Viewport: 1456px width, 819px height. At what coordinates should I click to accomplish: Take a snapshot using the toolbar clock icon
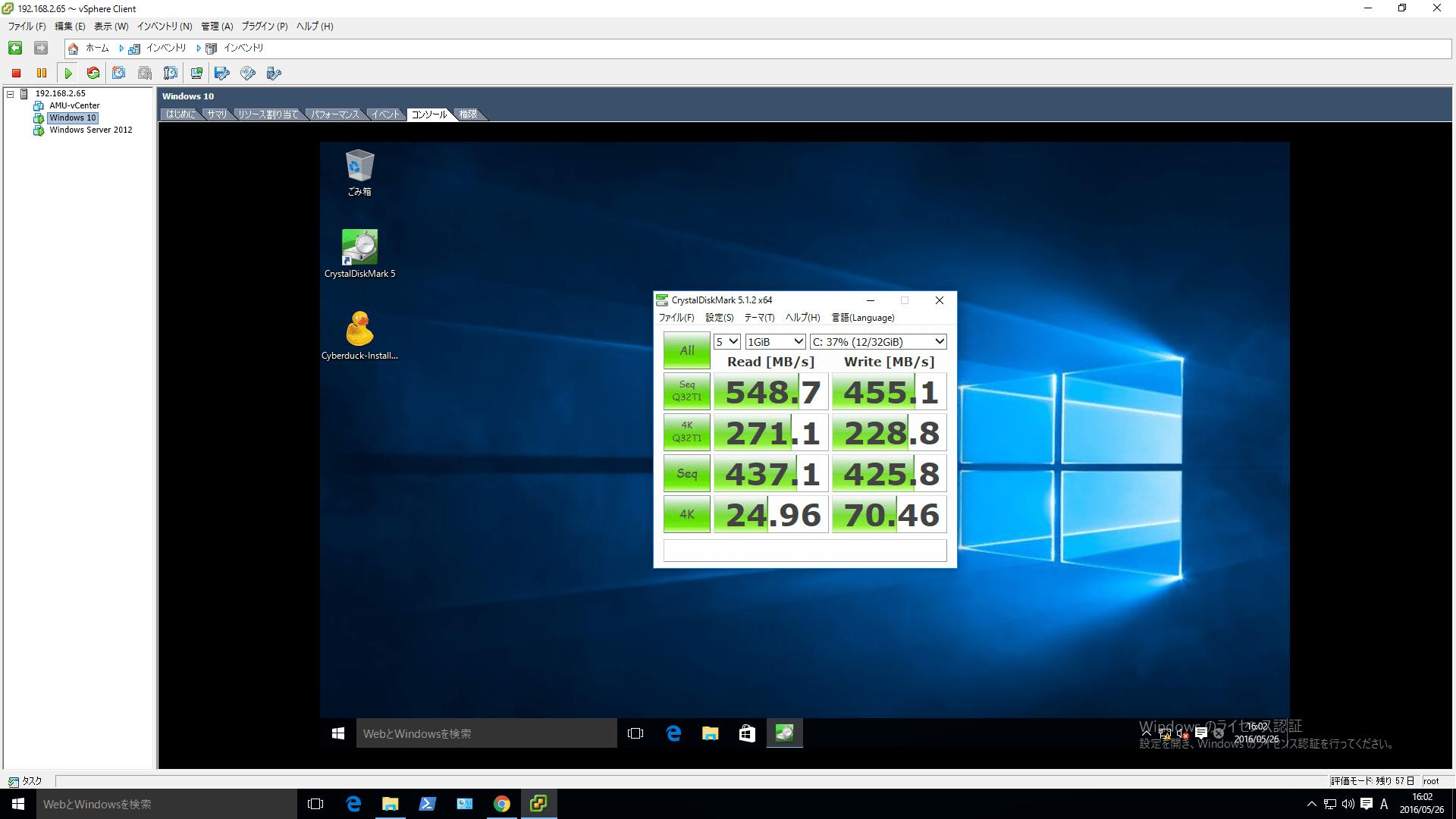[119, 73]
